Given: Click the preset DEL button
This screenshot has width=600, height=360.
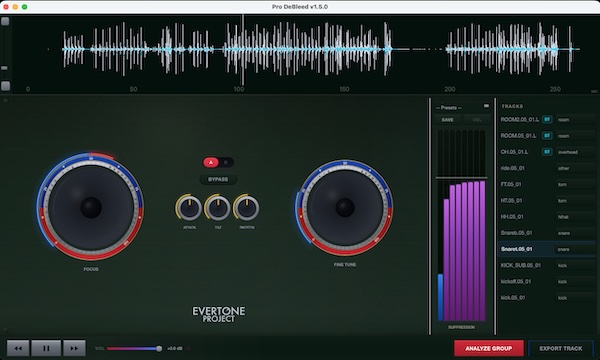Looking at the screenshot, I should [477, 120].
